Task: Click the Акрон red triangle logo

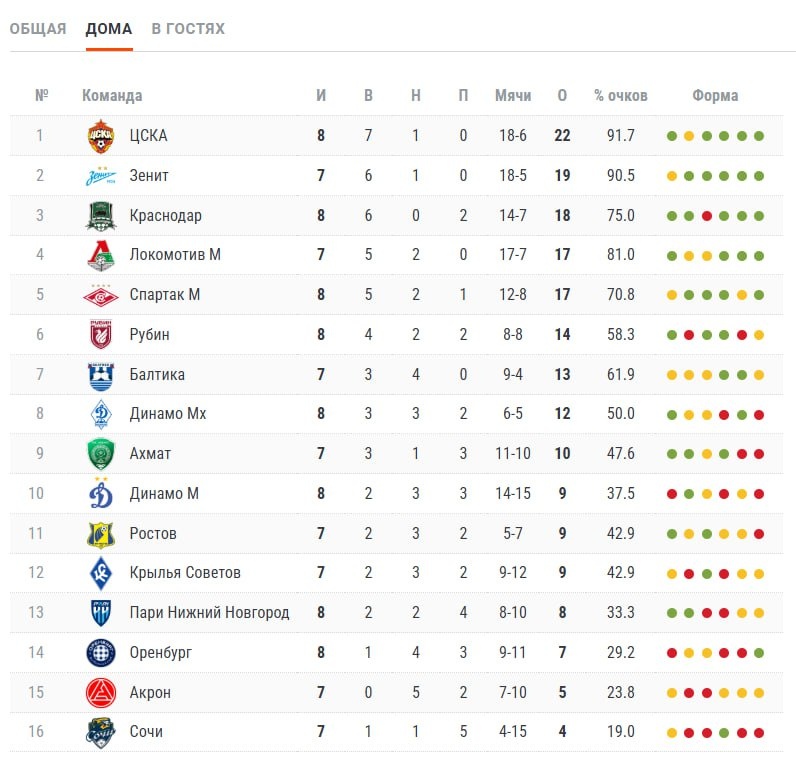Action: coord(101,693)
